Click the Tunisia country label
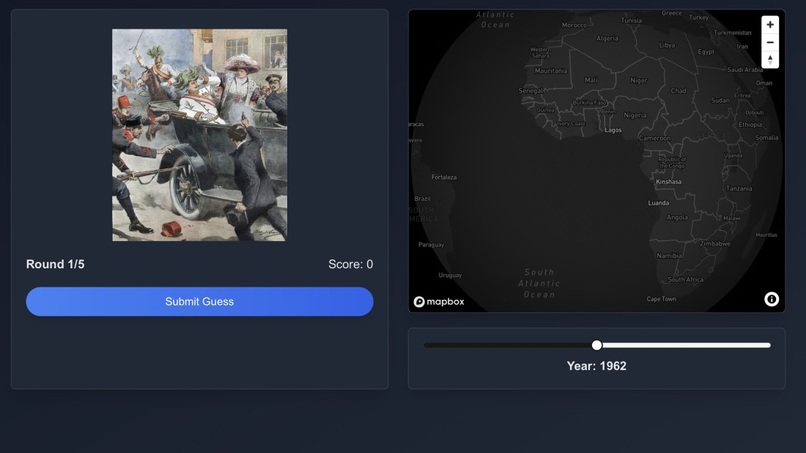 [x=631, y=21]
